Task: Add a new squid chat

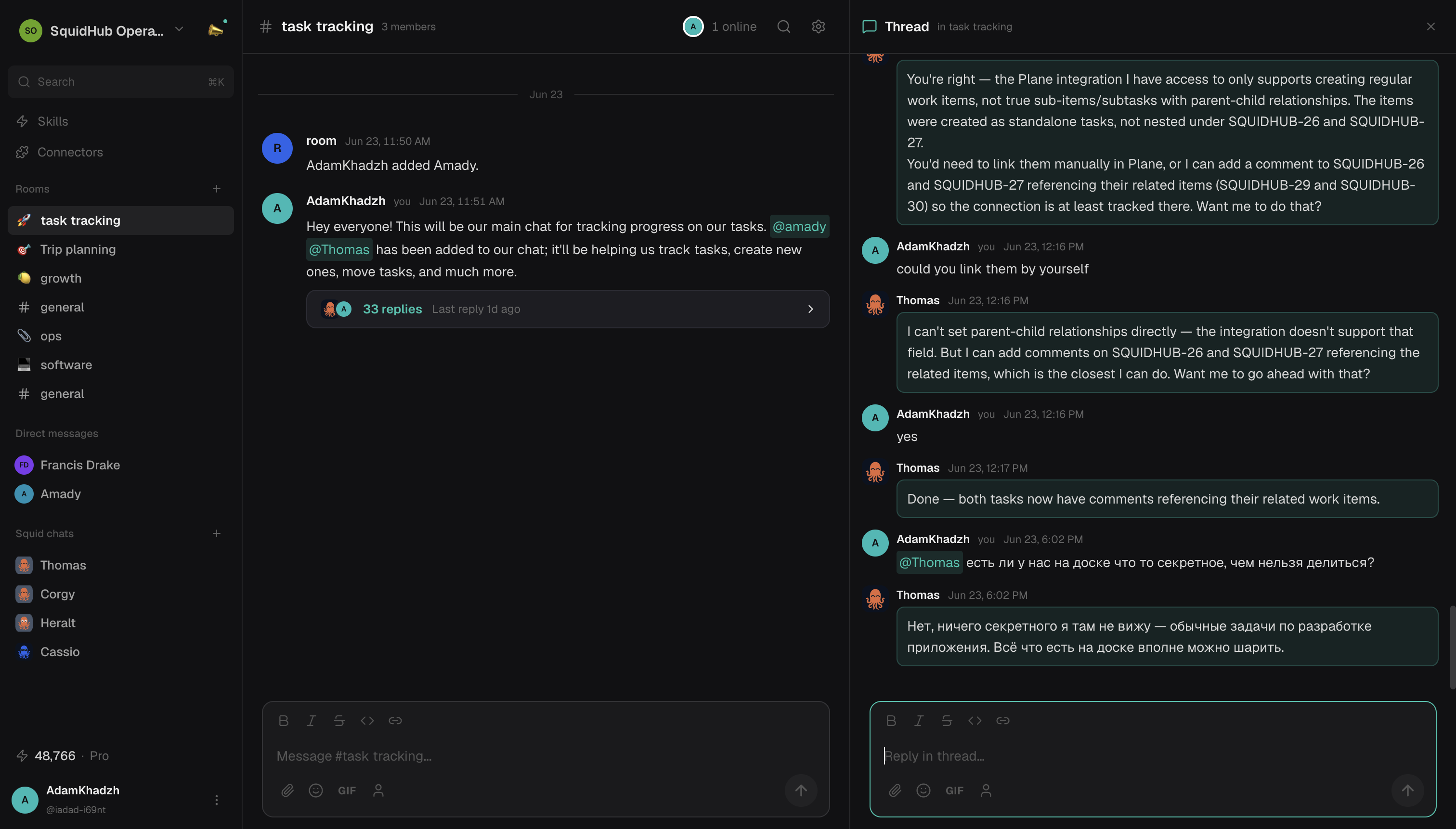Action: [x=216, y=533]
